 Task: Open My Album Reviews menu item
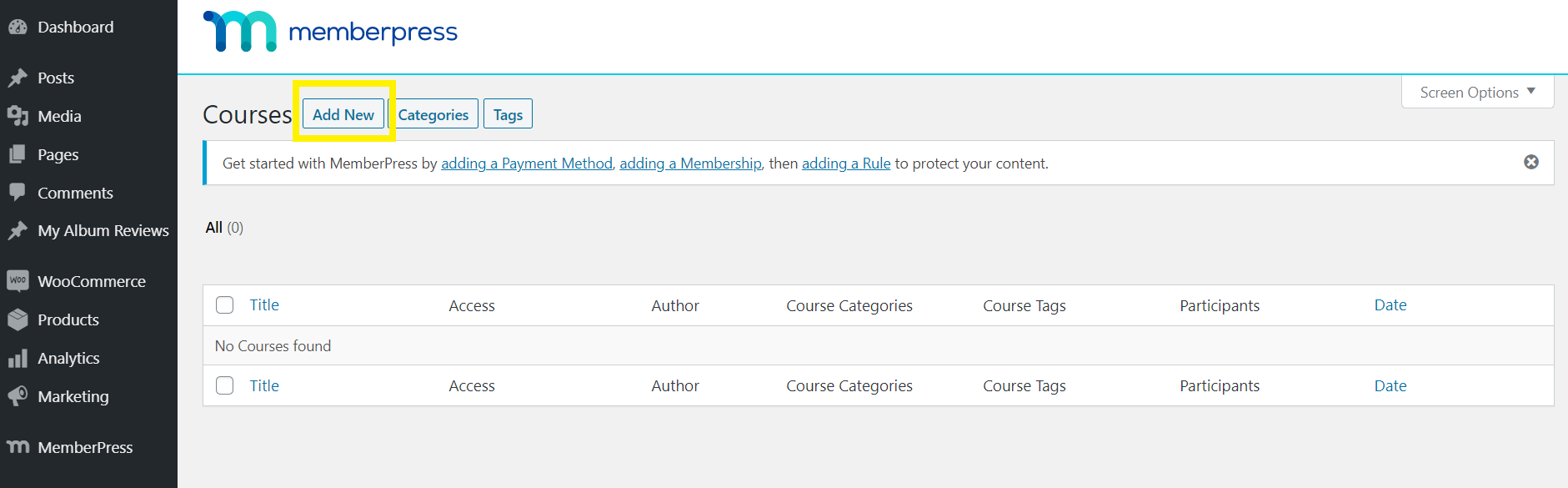click(103, 230)
